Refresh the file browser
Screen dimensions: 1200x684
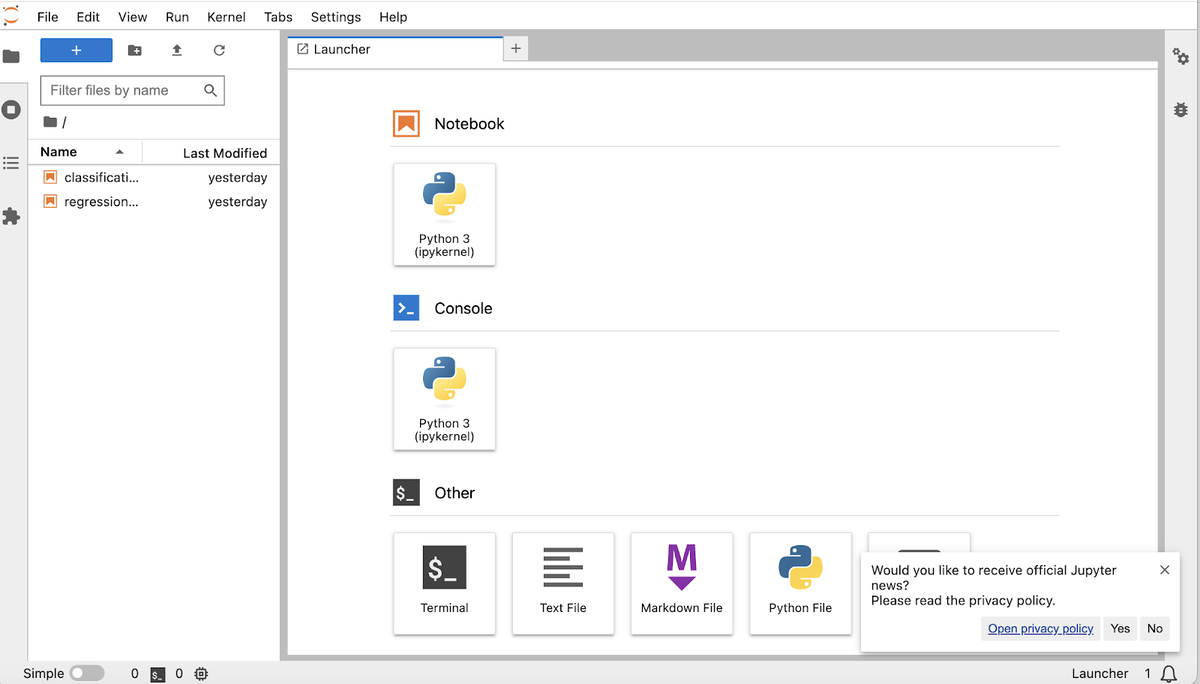pyautogui.click(x=219, y=50)
